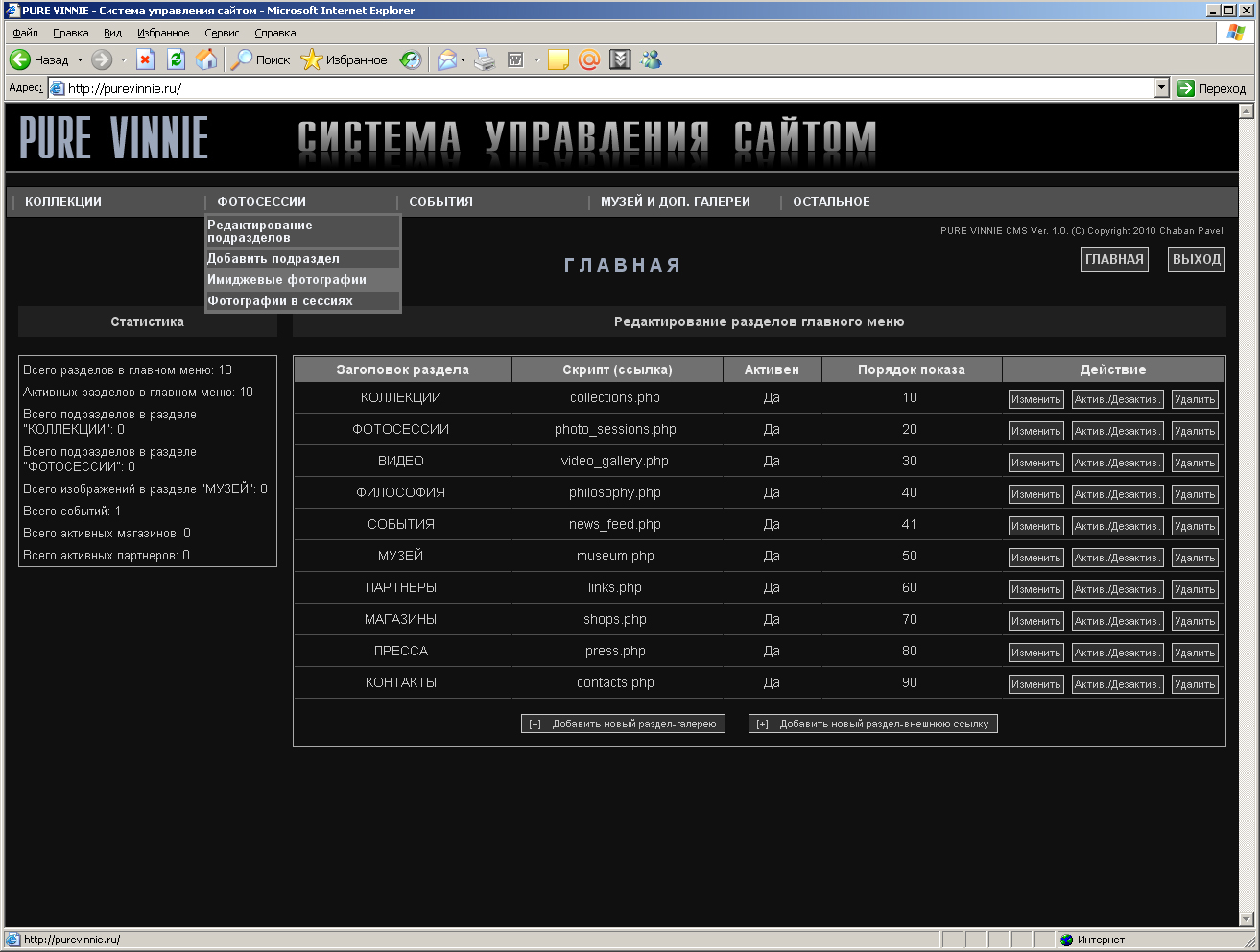This screenshot has height=952, width=1260.
Task: Open the Назад button dropdown arrow
Action: (80, 59)
